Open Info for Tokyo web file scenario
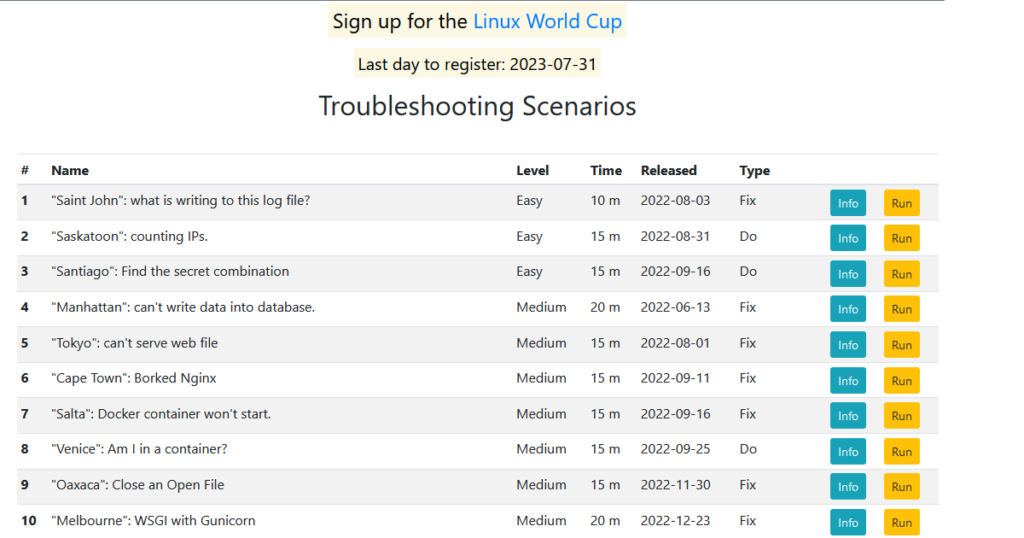This screenshot has height=538, width=1024. point(847,345)
